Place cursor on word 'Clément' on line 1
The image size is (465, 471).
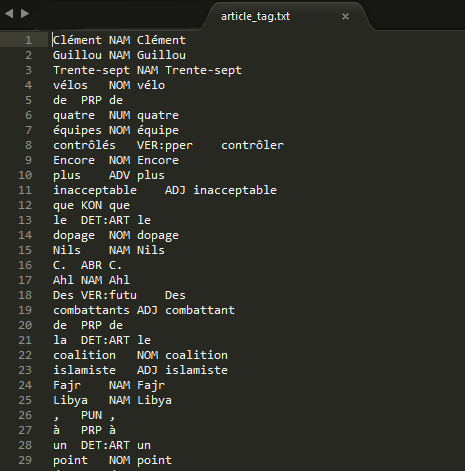[x=77, y=40]
